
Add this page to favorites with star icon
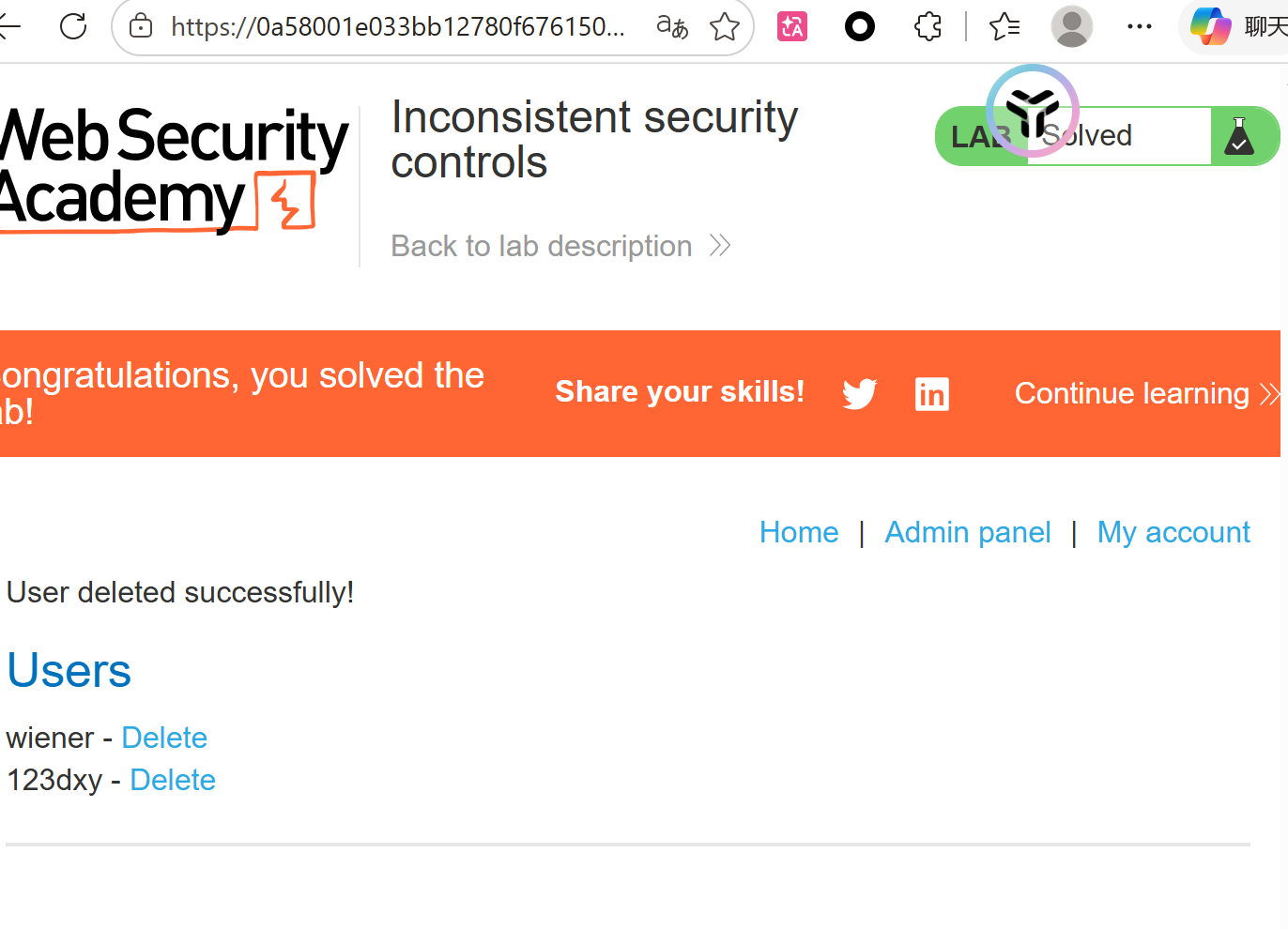pyautogui.click(x=725, y=26)
